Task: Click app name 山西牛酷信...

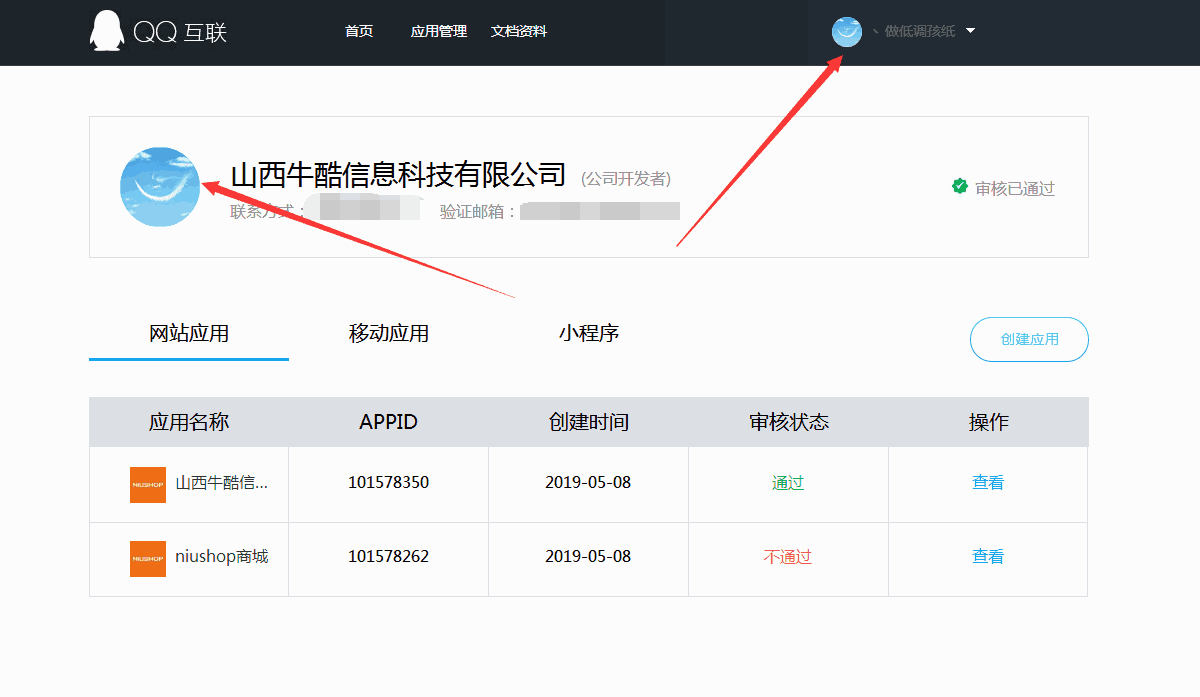Action: [222, 483]
